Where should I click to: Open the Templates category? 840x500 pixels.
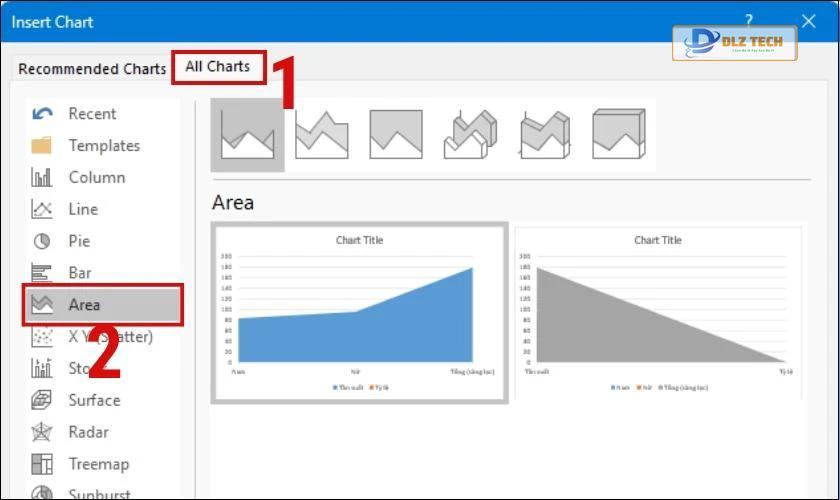(104, 145)
